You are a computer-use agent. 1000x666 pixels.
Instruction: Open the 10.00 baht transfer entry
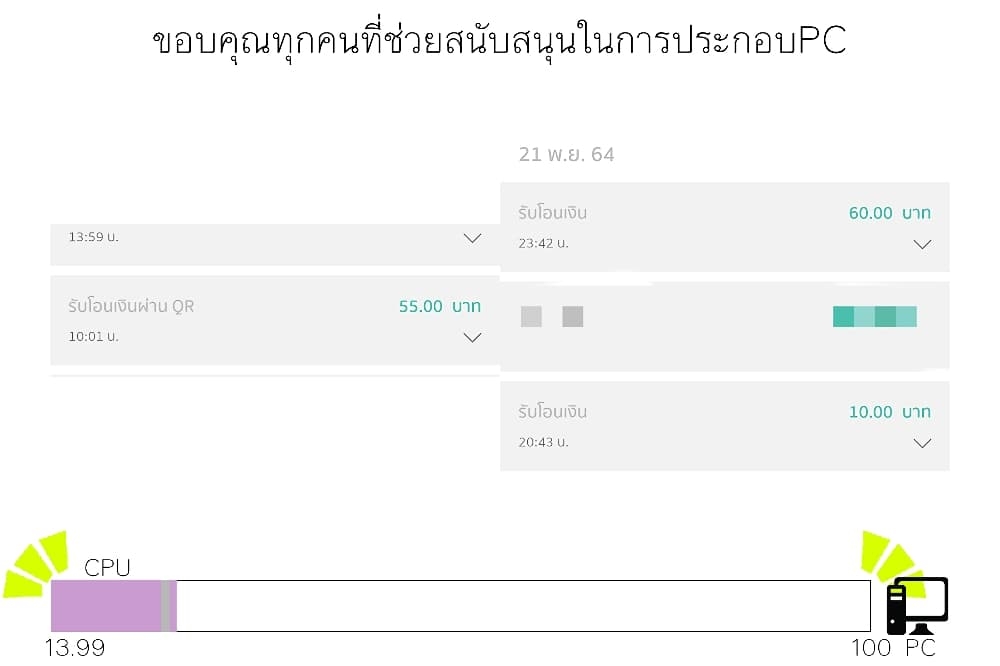tap(724, 426)
